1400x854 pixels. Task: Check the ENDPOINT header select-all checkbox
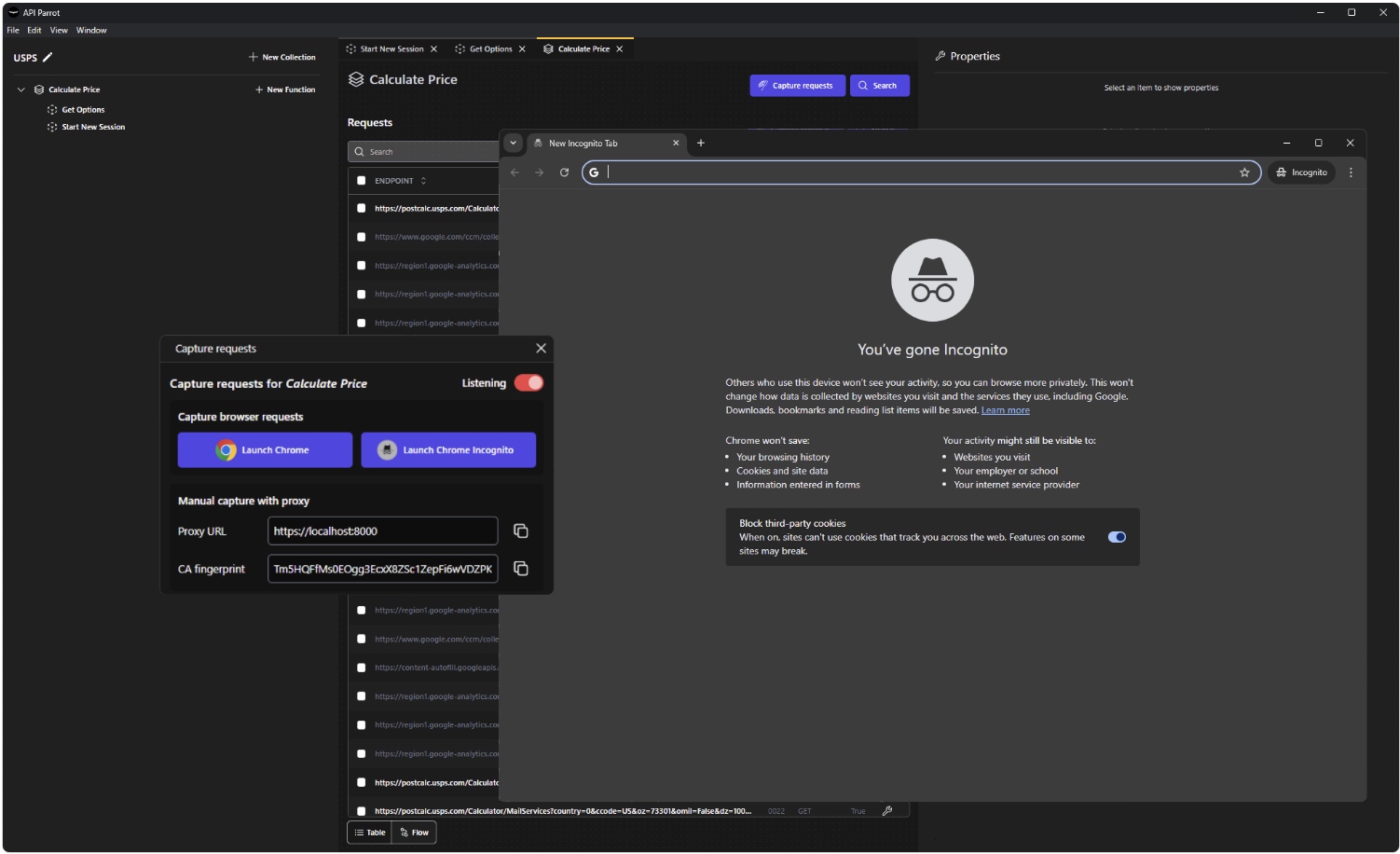362,181
